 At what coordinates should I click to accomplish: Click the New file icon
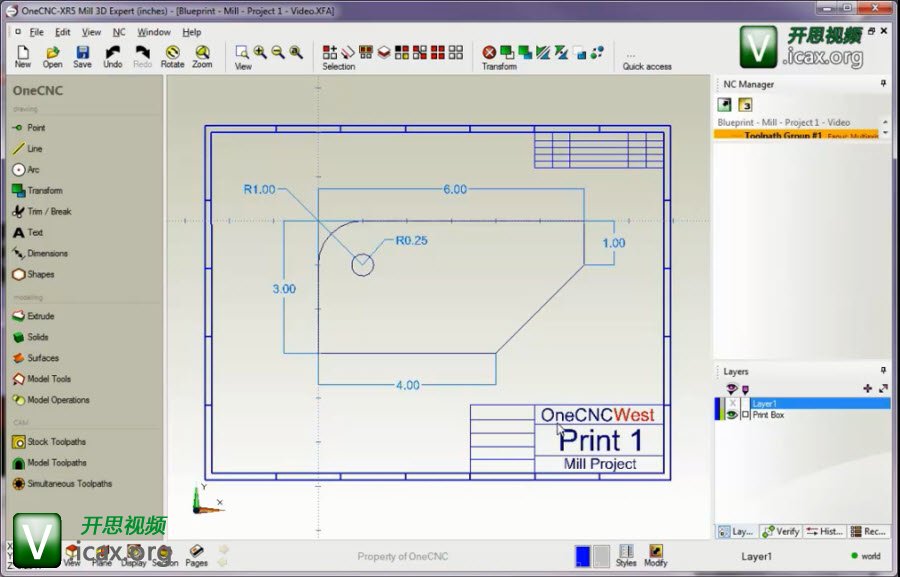tap(23, 57)
